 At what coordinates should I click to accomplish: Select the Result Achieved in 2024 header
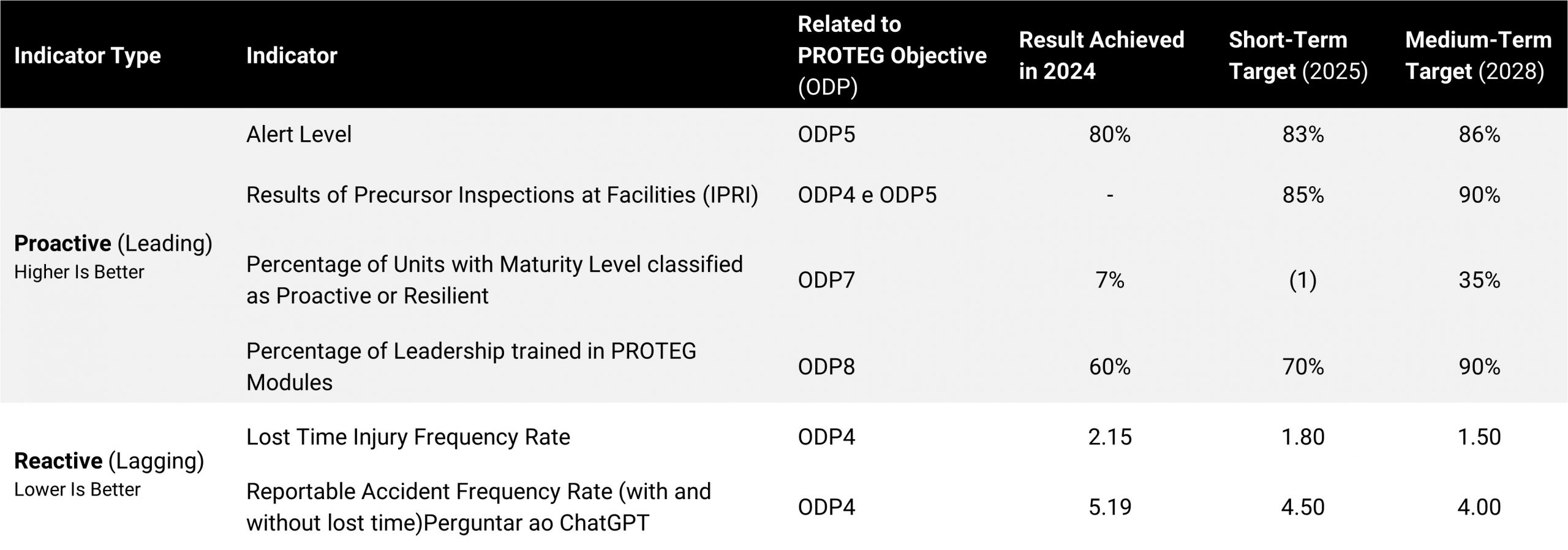1101,56
